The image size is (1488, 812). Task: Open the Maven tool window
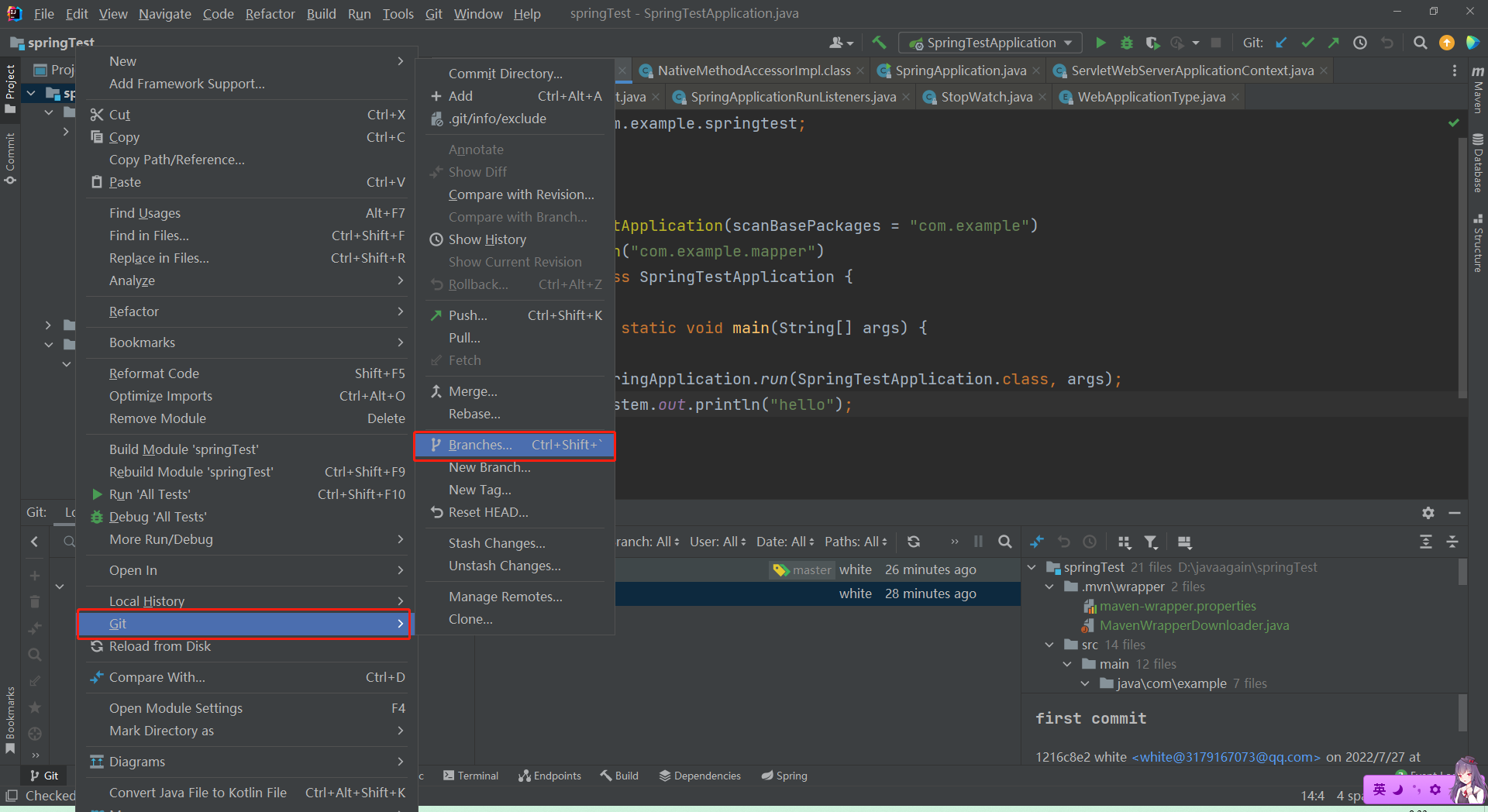click(x=1478, y=90)
